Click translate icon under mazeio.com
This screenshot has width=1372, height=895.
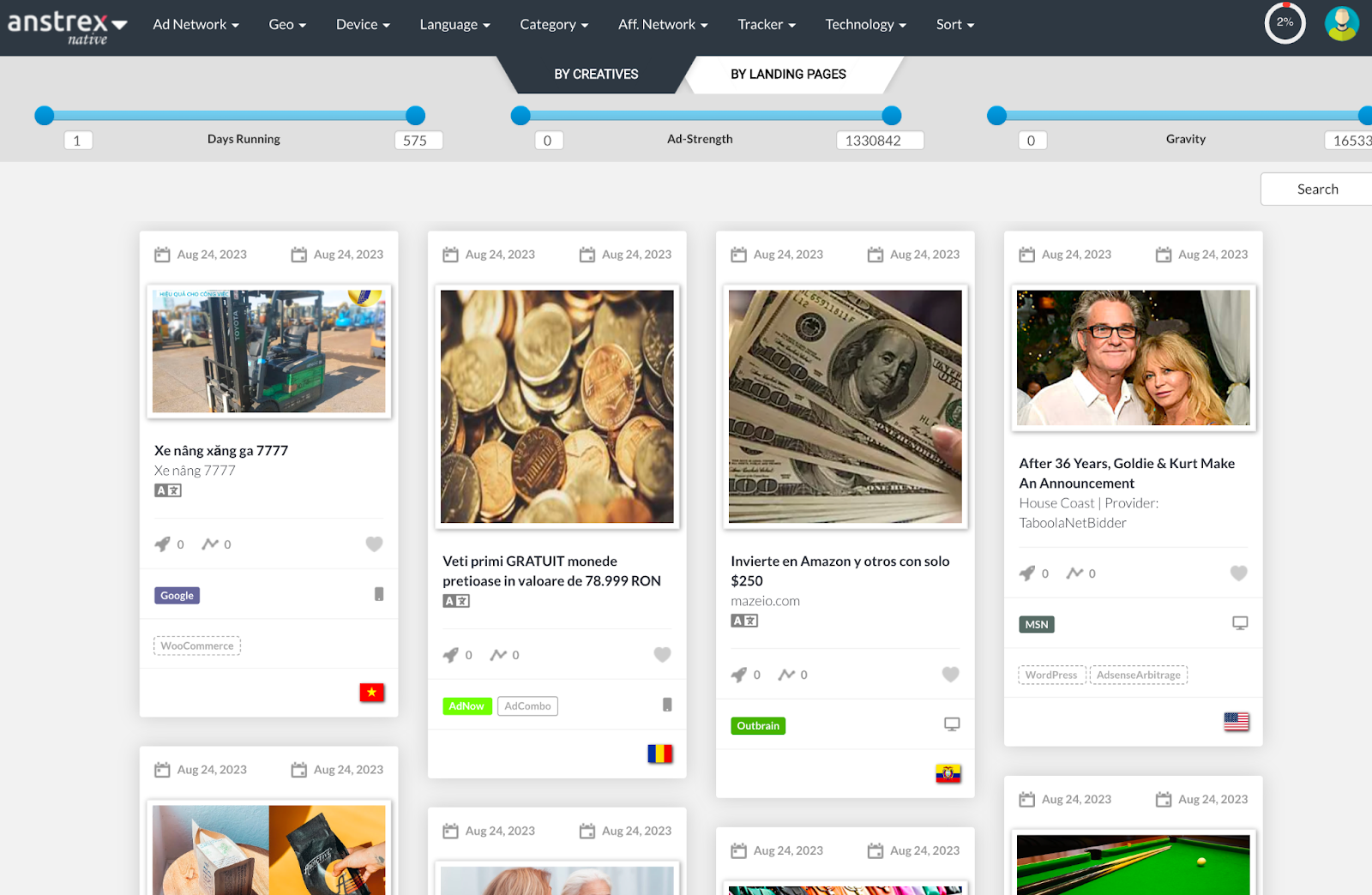pos(744,621)
